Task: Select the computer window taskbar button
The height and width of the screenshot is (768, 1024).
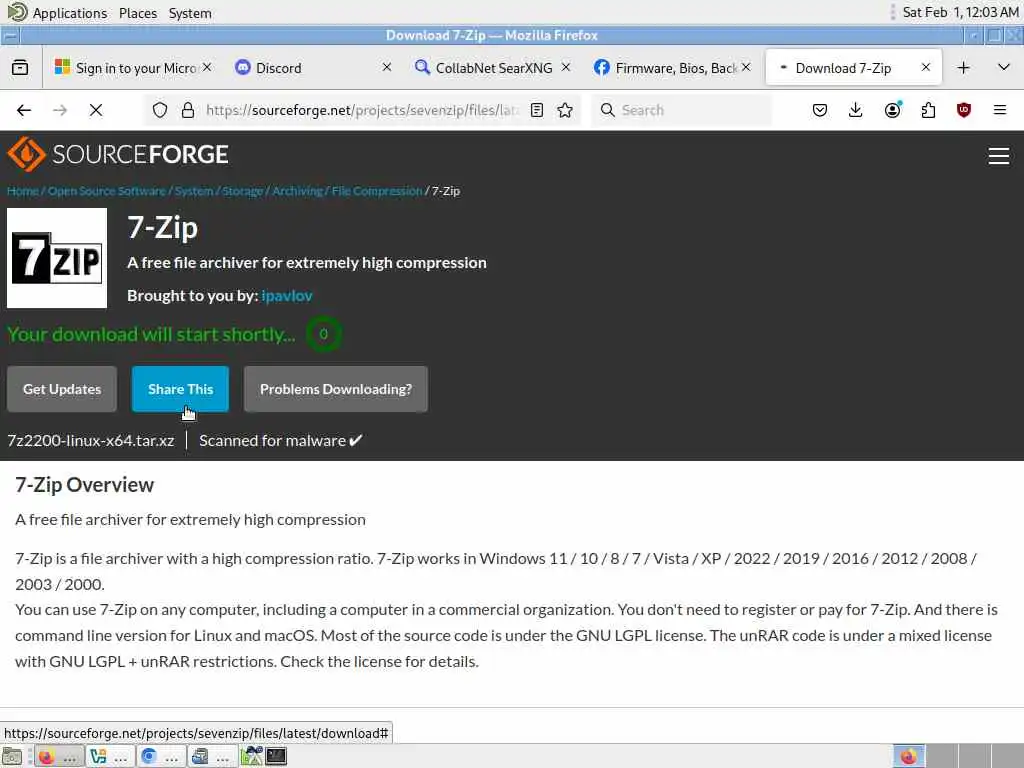Action: [212, 756]
